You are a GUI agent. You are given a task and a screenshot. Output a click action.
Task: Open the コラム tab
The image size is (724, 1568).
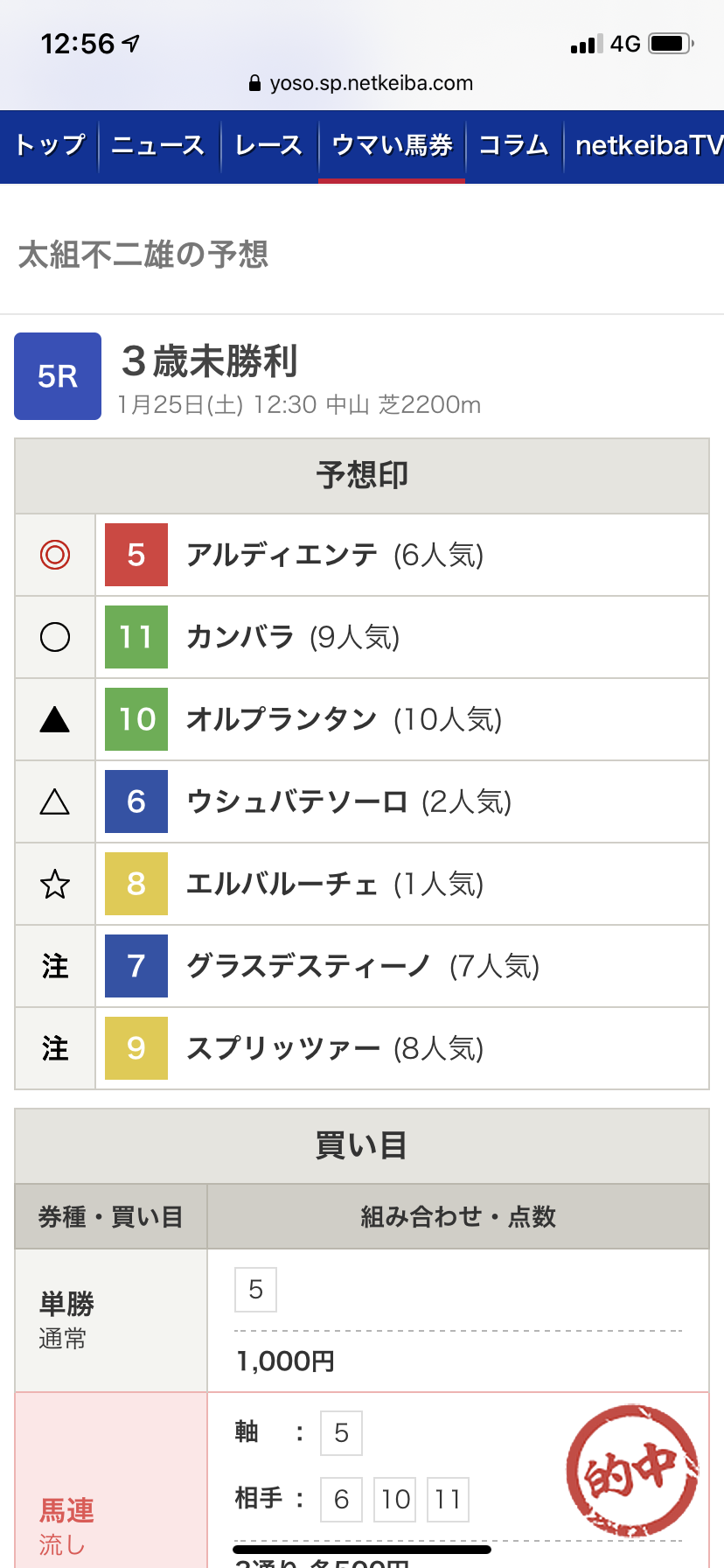pyautogui.click(x=513, y=145)
